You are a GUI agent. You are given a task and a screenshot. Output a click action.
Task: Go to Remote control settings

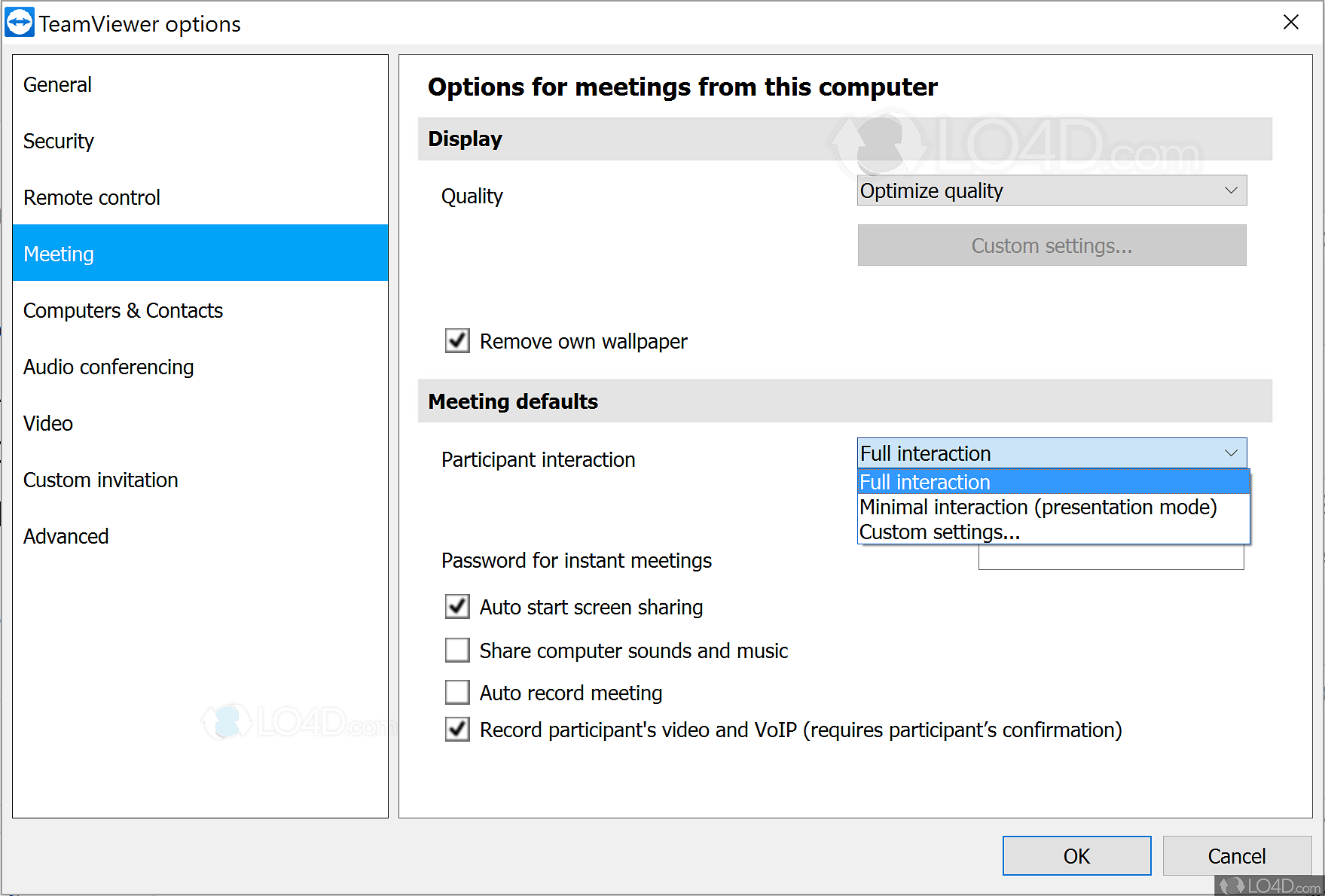point(91,197)
